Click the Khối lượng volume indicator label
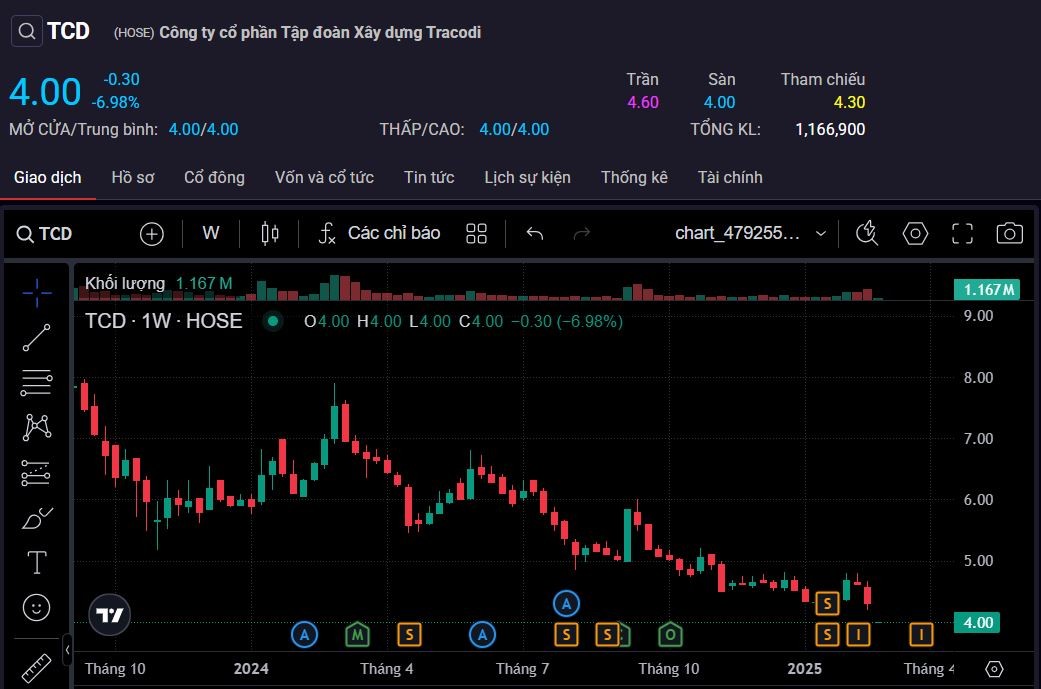The width and height of the screenshot is (1041, 689). [x=125, y=283]
